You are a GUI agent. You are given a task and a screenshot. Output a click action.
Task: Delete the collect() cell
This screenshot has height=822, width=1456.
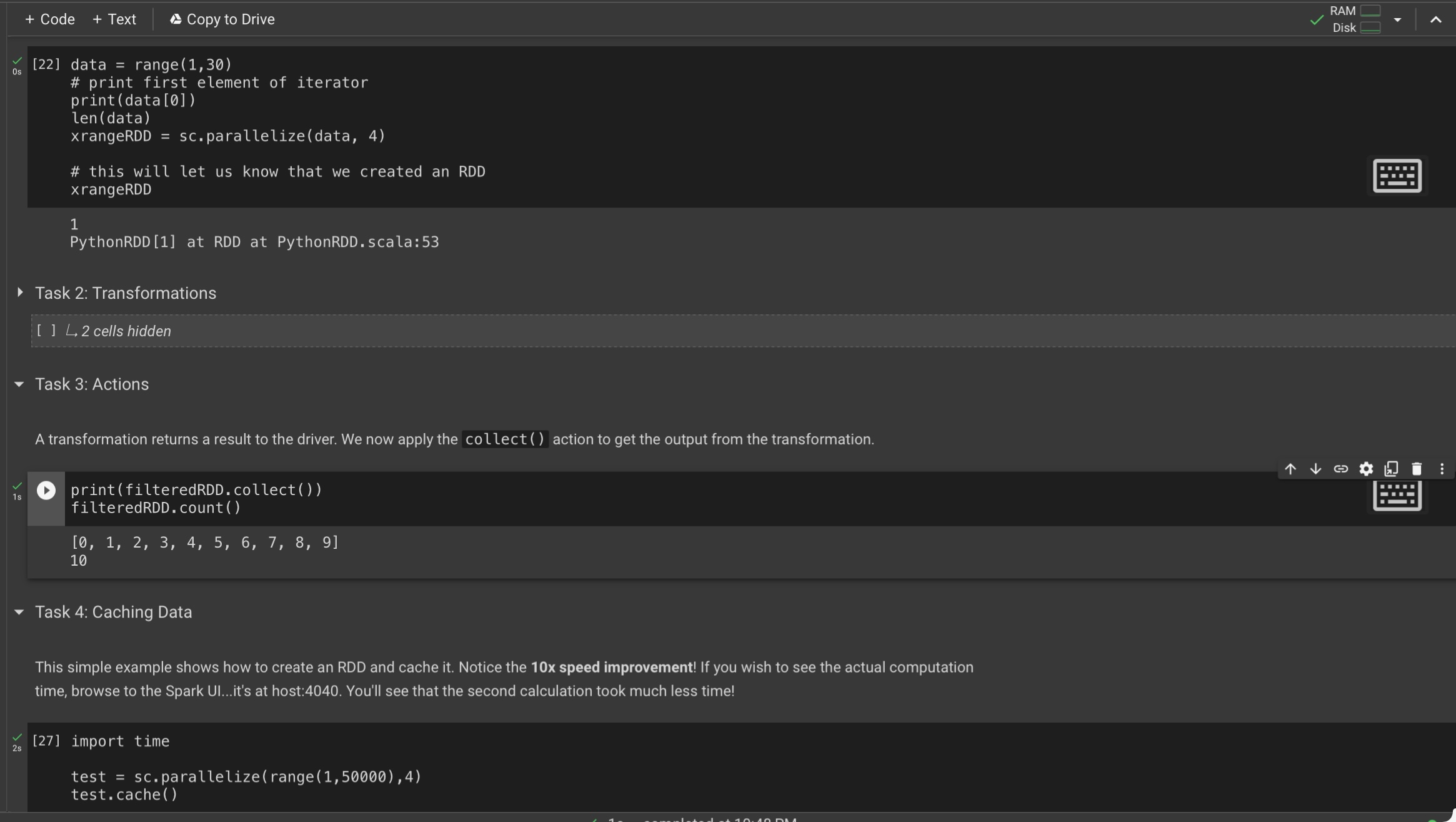[x=1417, y=469]
